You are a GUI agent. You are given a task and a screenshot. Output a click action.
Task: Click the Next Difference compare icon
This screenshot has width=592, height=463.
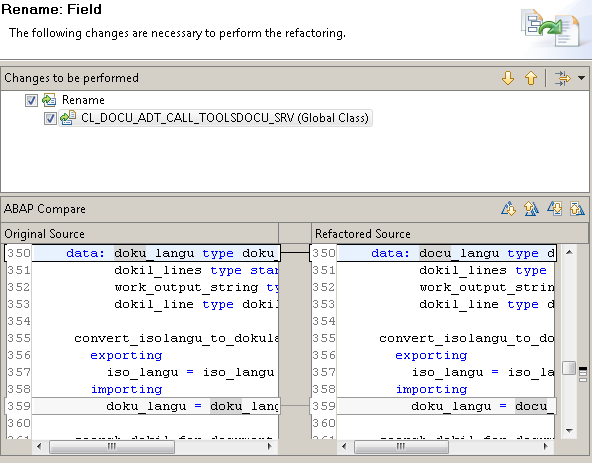pos(508,208)
